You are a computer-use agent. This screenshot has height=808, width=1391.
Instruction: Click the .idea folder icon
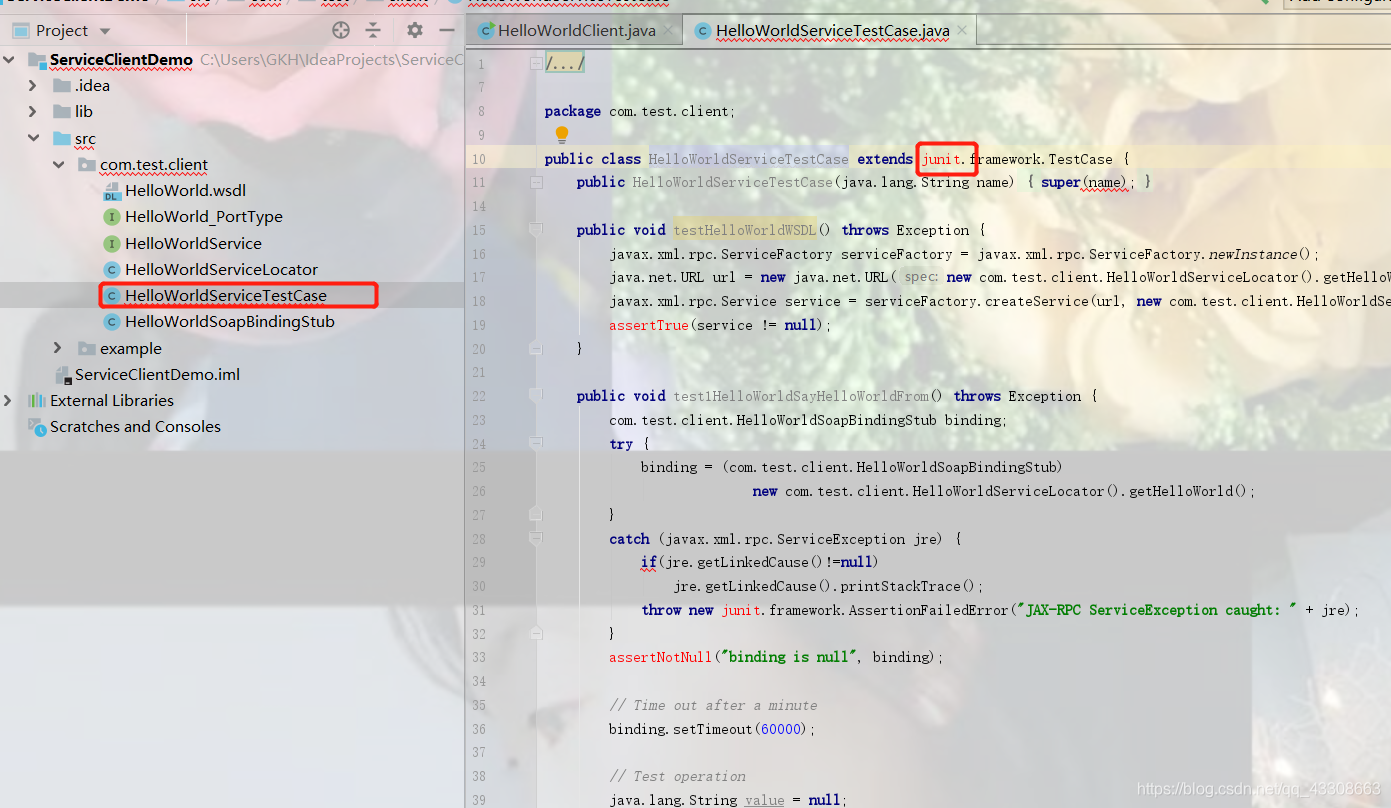pos(62,86)
